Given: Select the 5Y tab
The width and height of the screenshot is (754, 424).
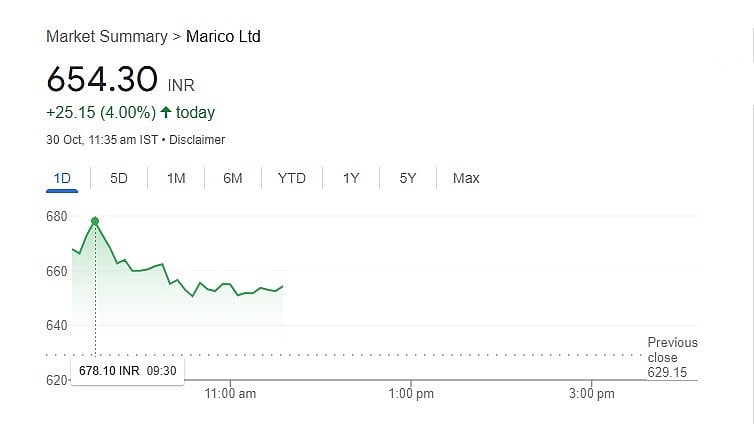Looking at the screenshot, I should coord(408,178).
